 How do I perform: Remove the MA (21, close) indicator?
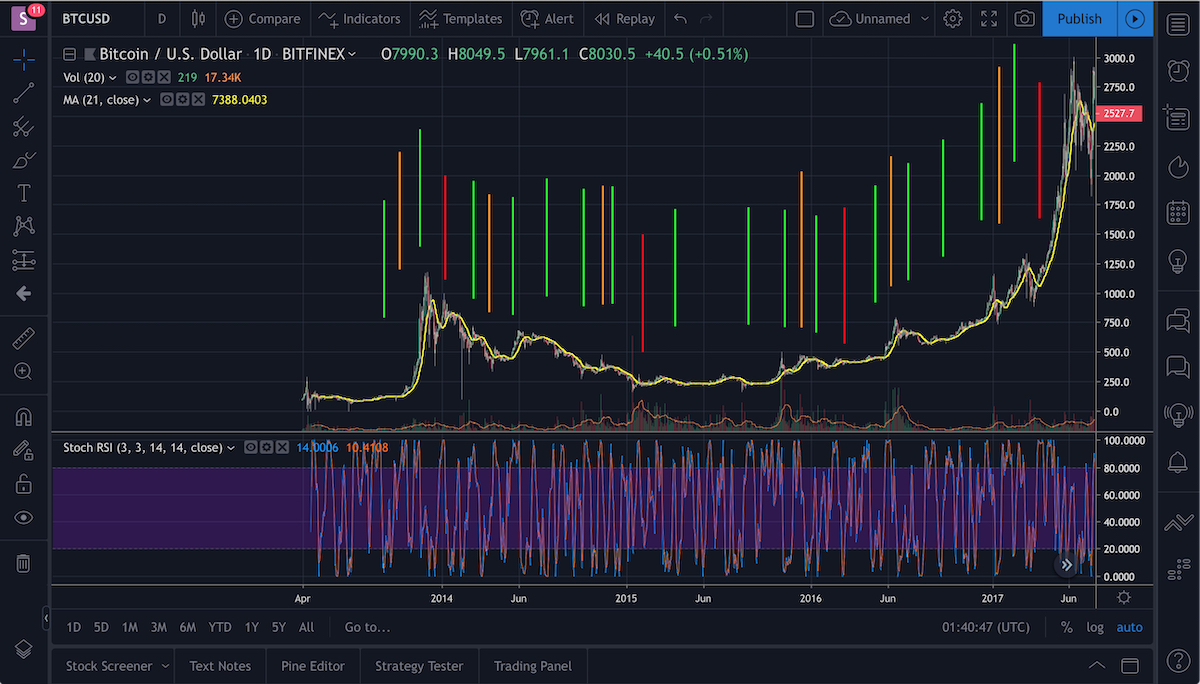tap(197, 100)
